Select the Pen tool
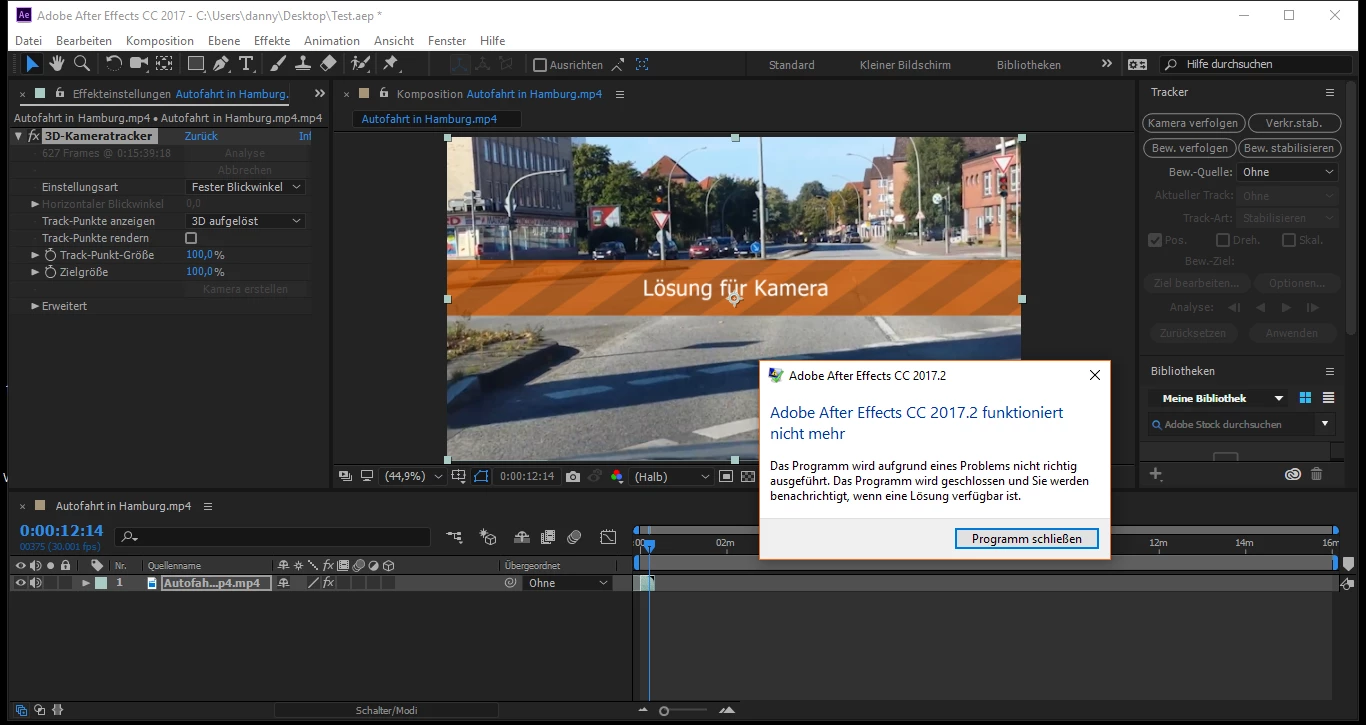The width and height of the screenshot is (1366, 725). click(221, 64)
